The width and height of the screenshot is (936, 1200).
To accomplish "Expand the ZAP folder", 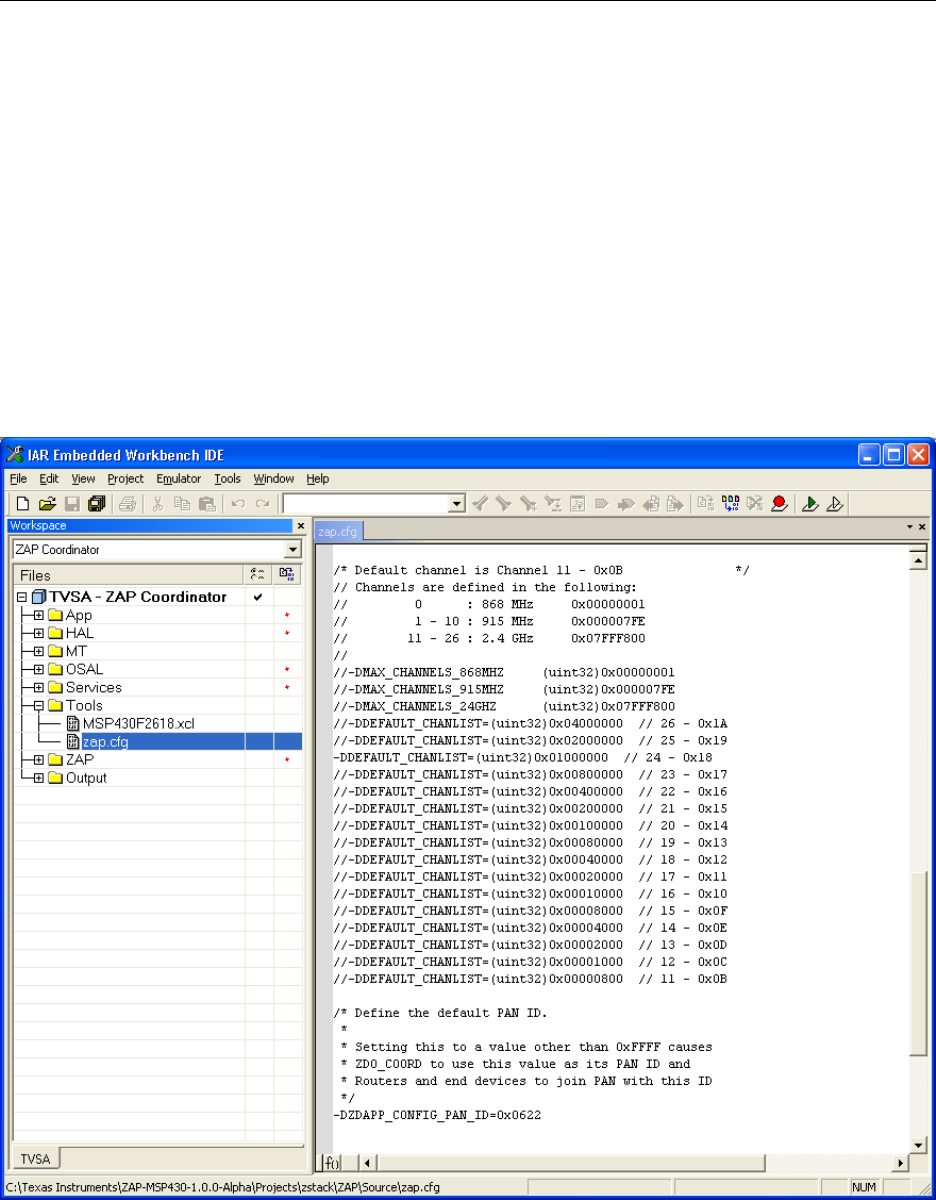I will (x=39, y=760).
